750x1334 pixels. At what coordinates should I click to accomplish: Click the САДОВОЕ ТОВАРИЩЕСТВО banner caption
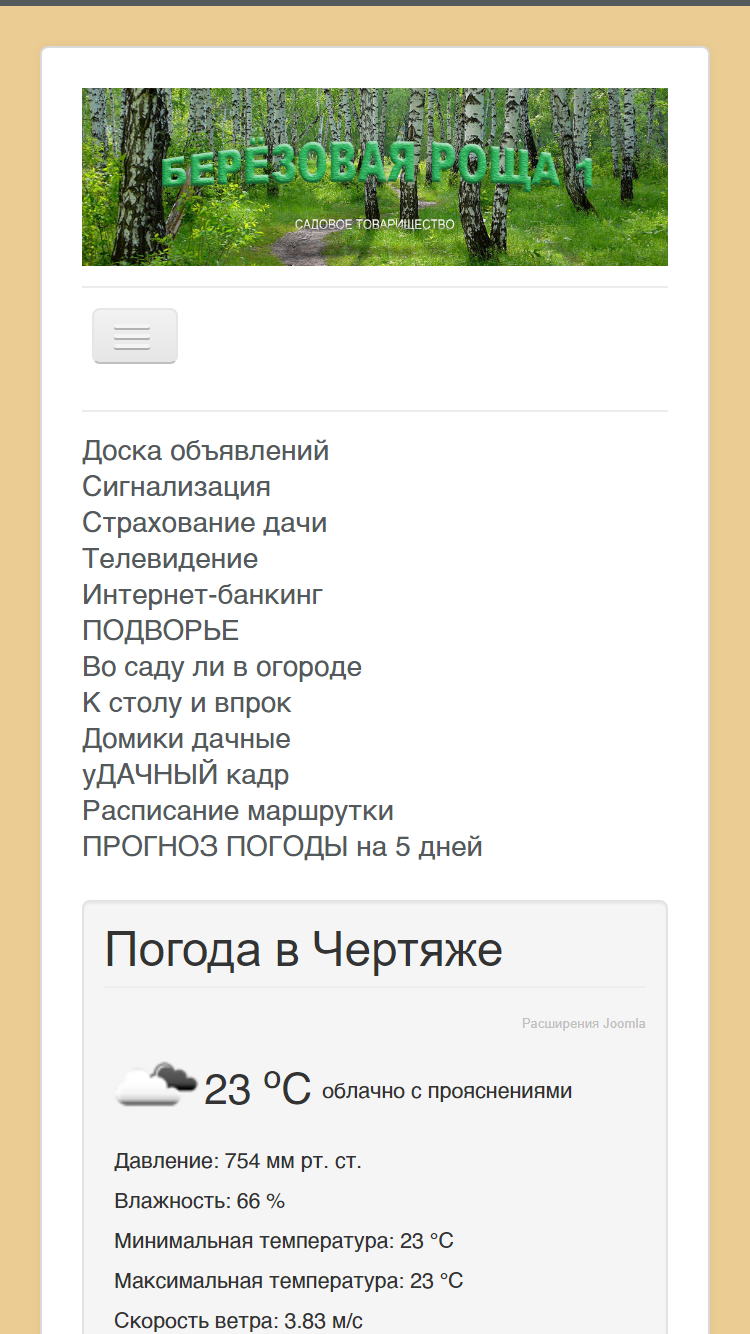coord(375,224)
